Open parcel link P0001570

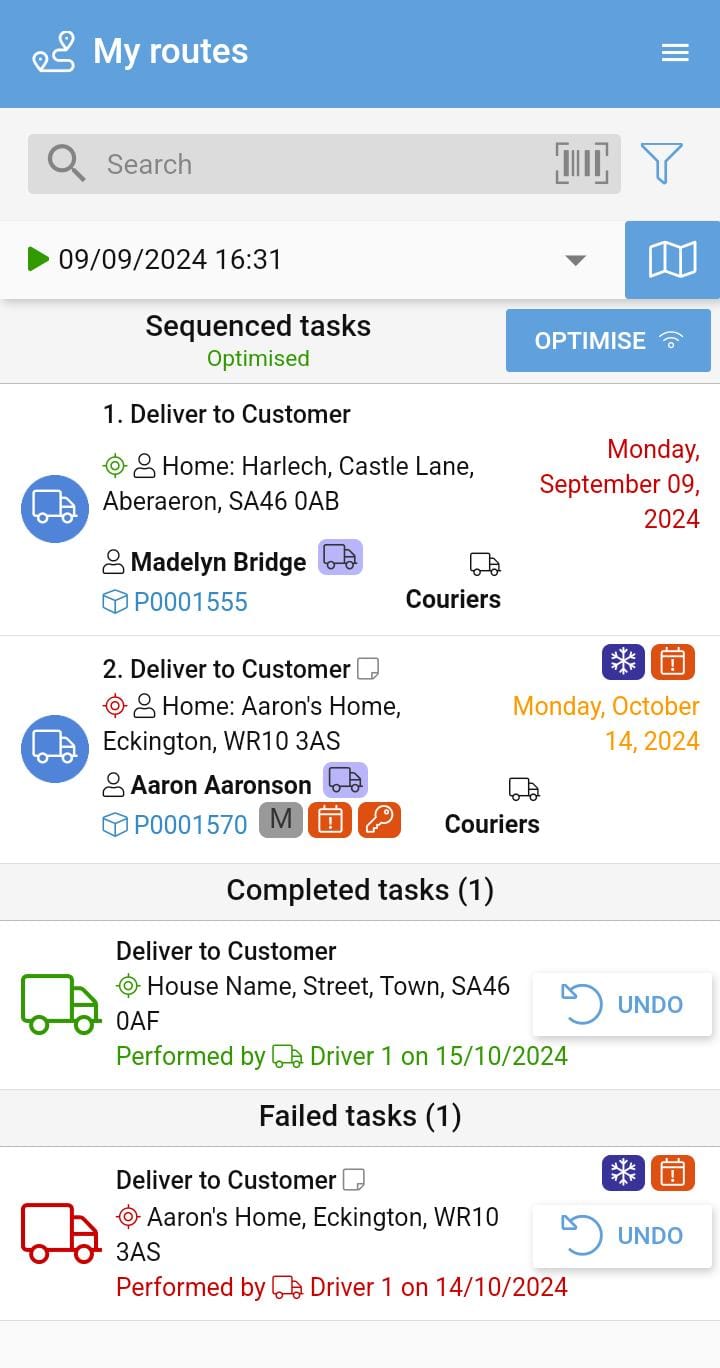coord(190,825)
